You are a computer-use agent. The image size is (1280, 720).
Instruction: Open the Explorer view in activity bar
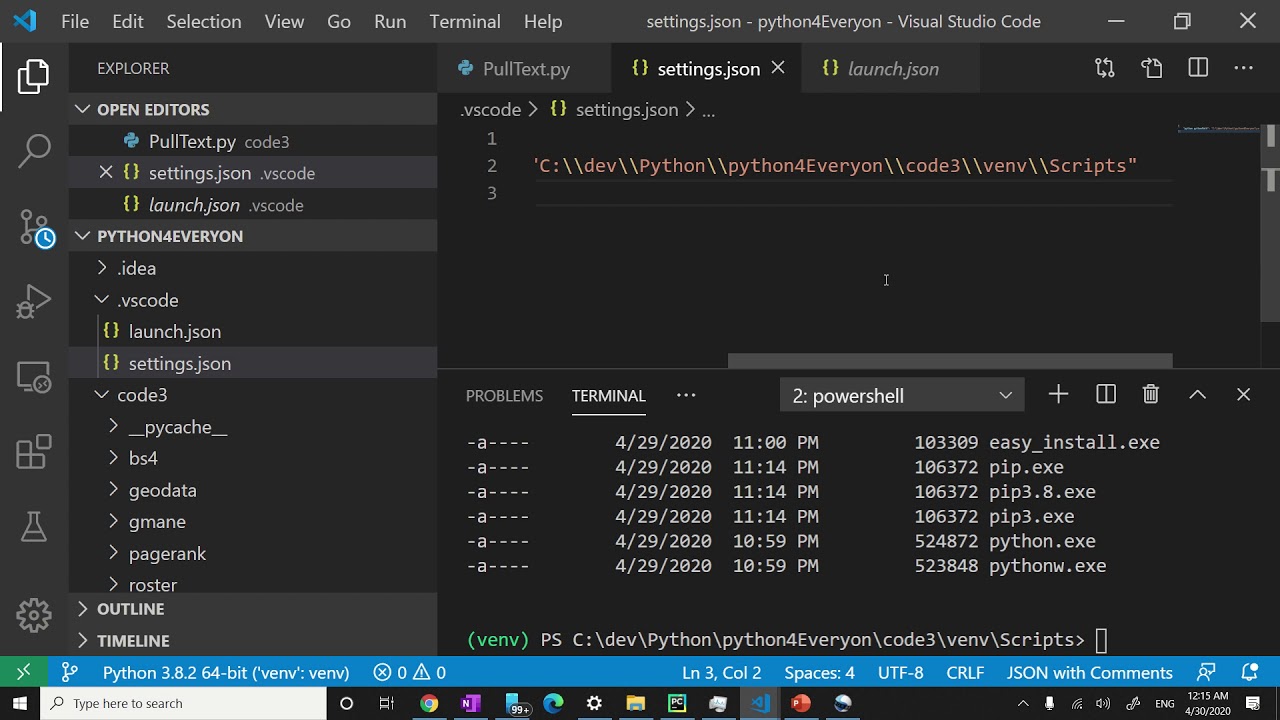click(x=33, y=77)
